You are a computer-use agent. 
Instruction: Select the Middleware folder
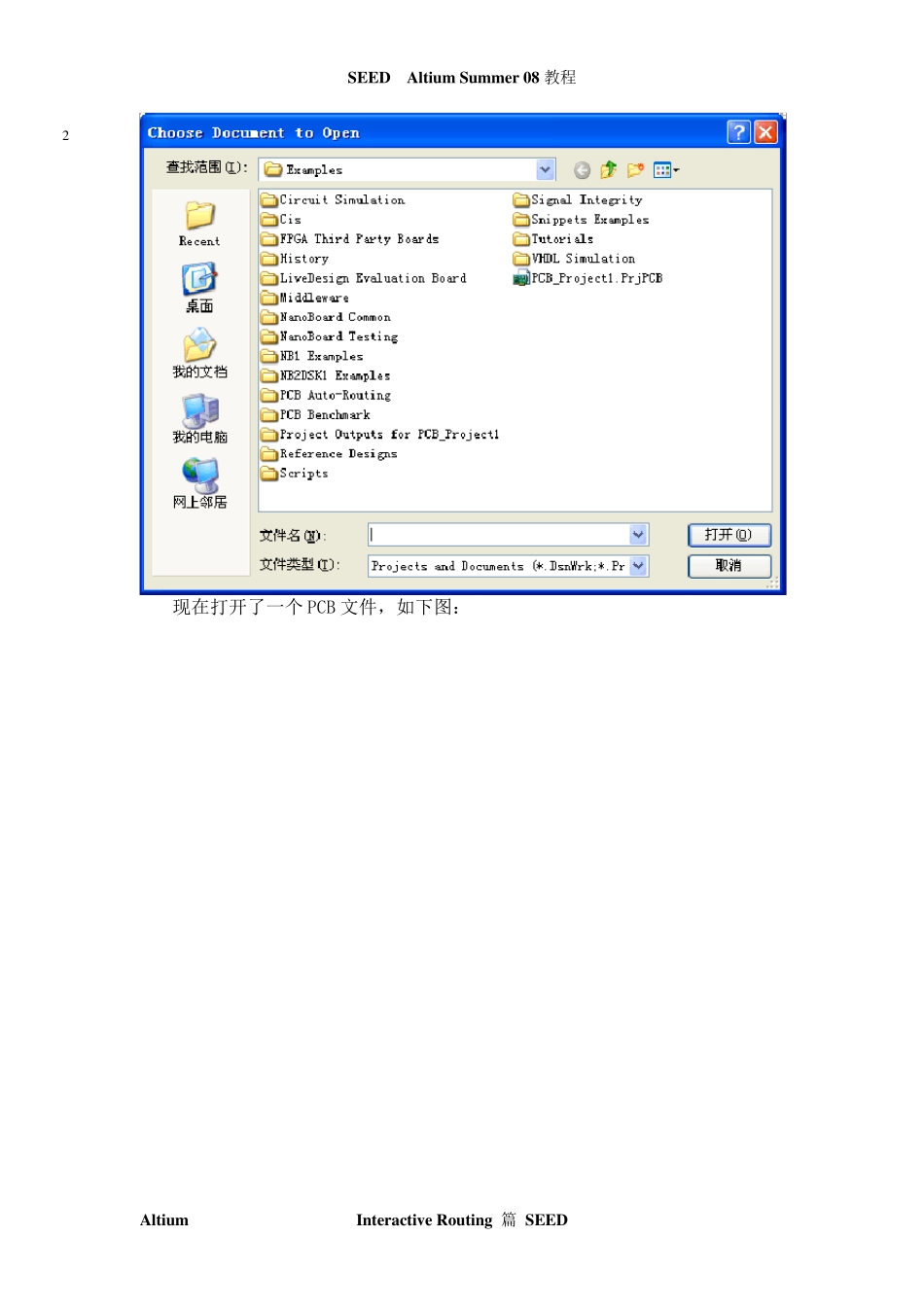coord(304,298)
